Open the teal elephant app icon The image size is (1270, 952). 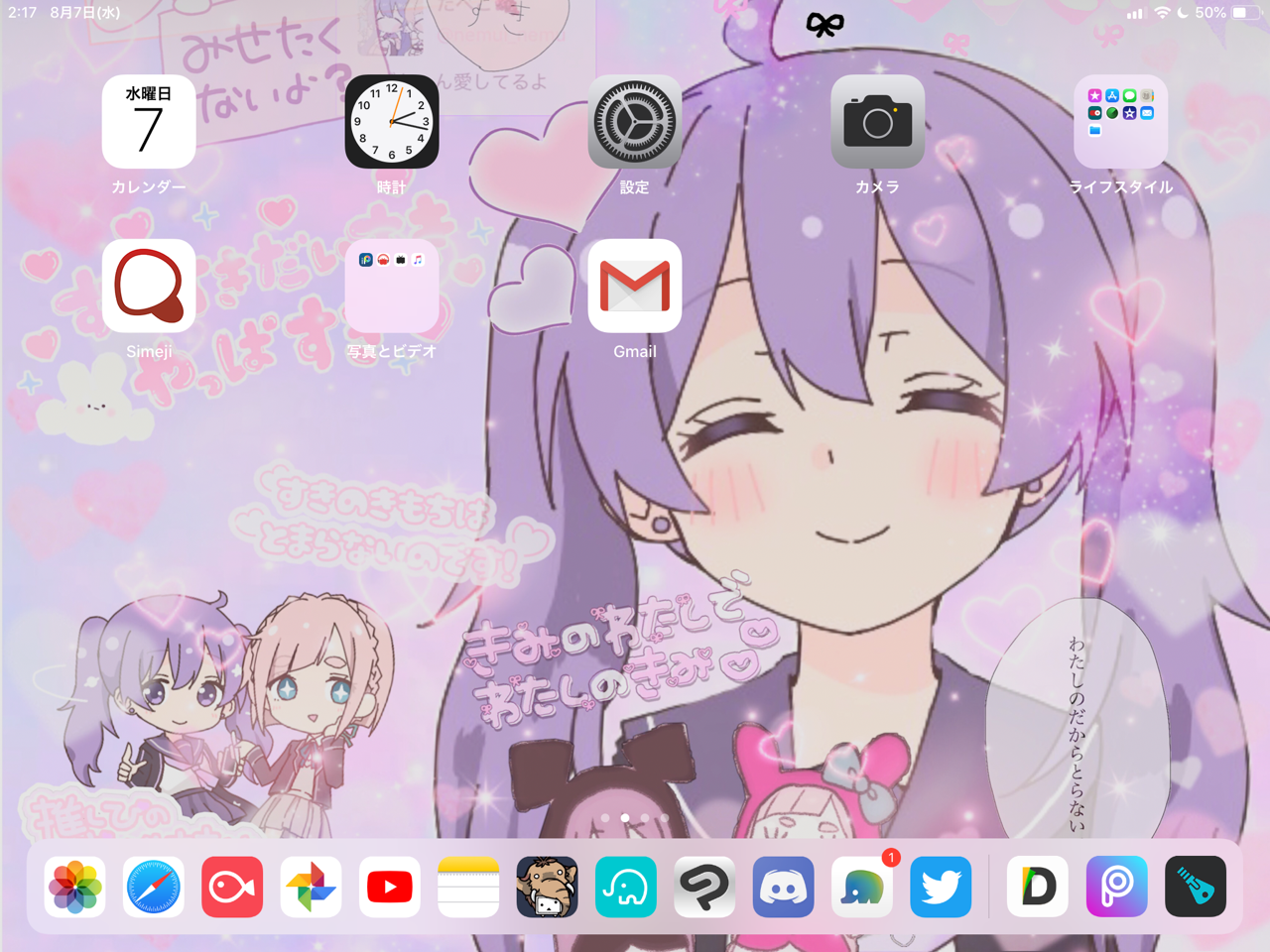tap(626, 887)
